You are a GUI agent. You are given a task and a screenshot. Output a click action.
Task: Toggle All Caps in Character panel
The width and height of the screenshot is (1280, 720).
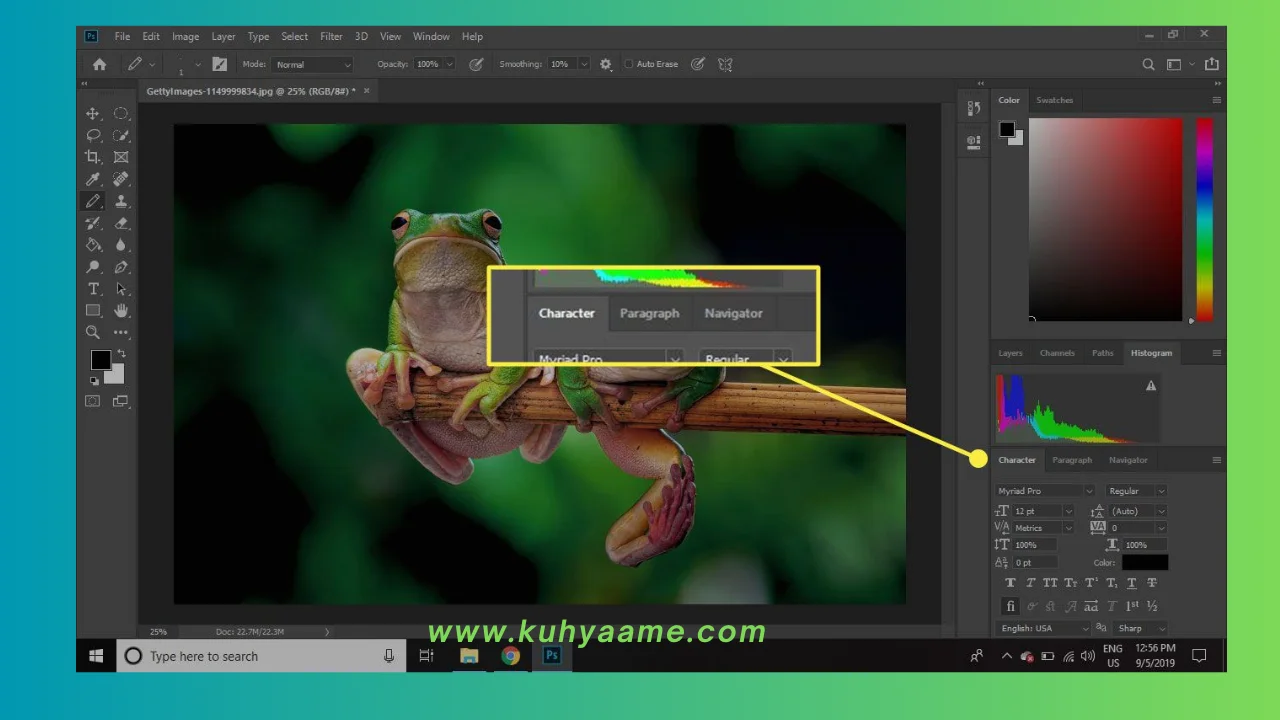point(1050,583)
